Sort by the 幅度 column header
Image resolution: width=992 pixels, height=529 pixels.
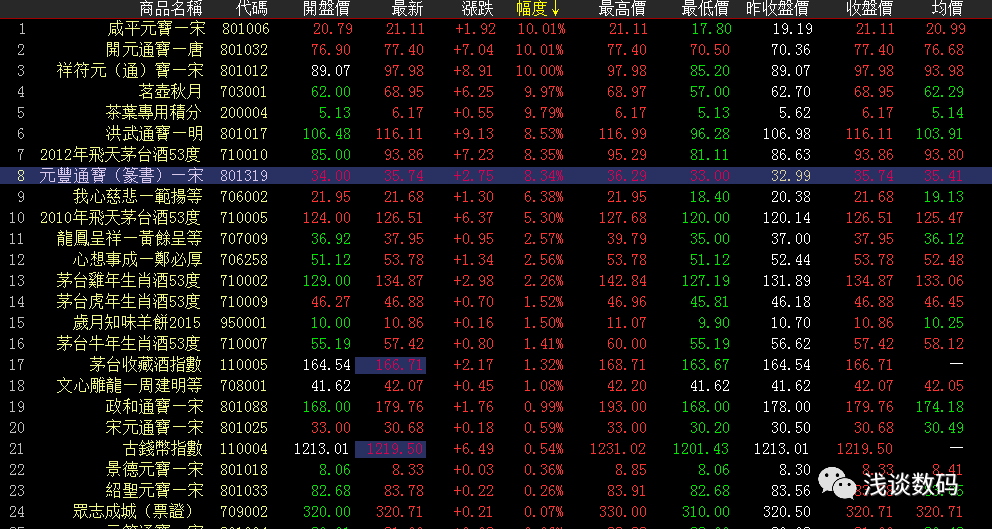[x=538, y=8]
